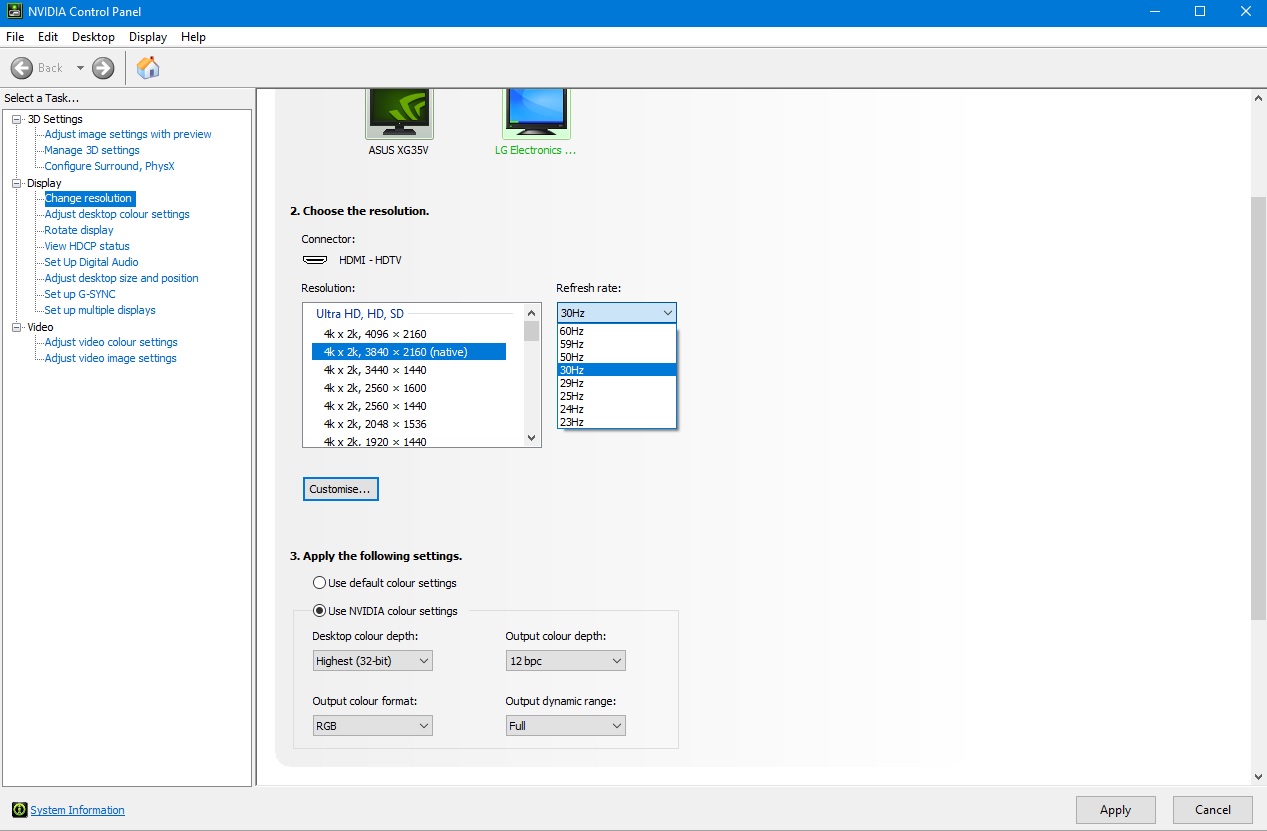Open the Display menu
The height and width of the screenshot is (831, 1267).
coord(148,37)
